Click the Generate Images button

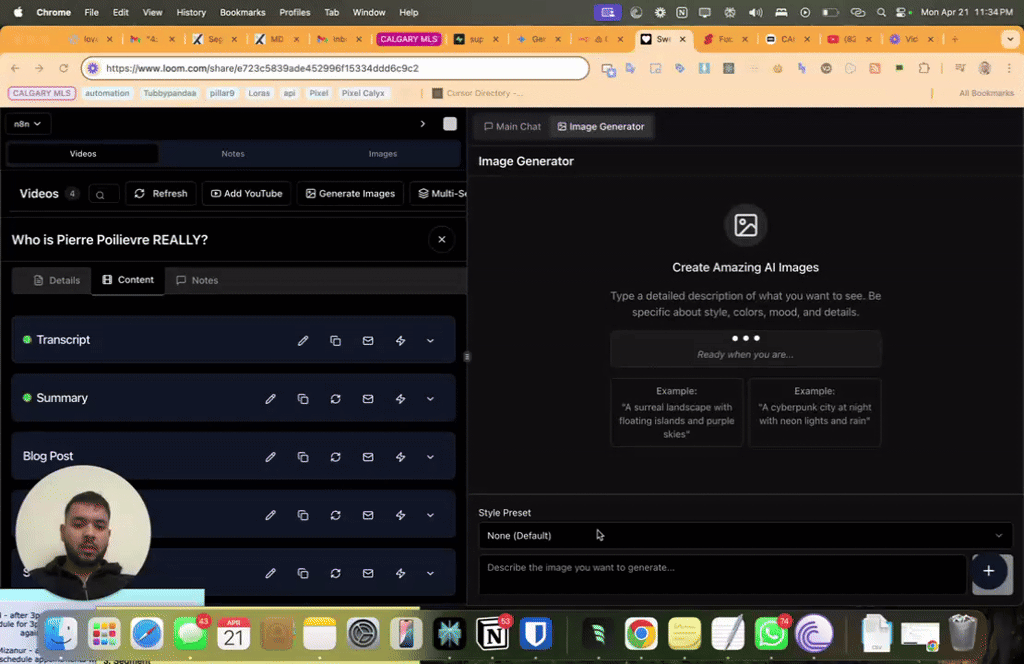click(351, 193)
